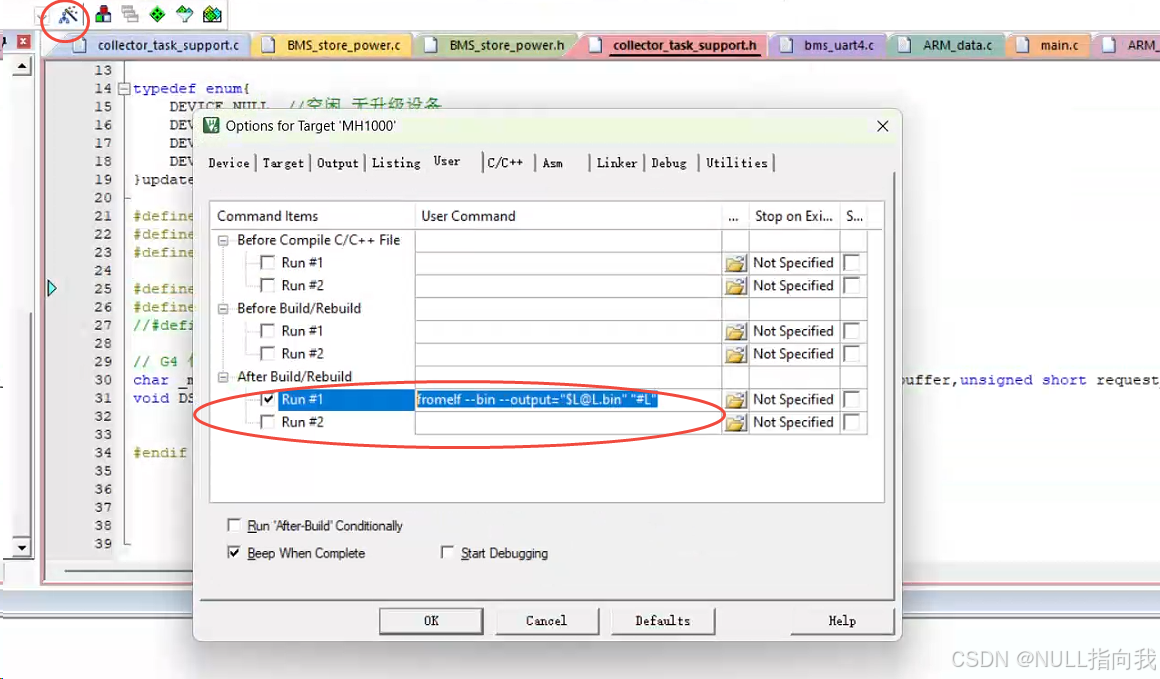
Task: Click the side panel scroll down arrow
Action: point(22,548)
